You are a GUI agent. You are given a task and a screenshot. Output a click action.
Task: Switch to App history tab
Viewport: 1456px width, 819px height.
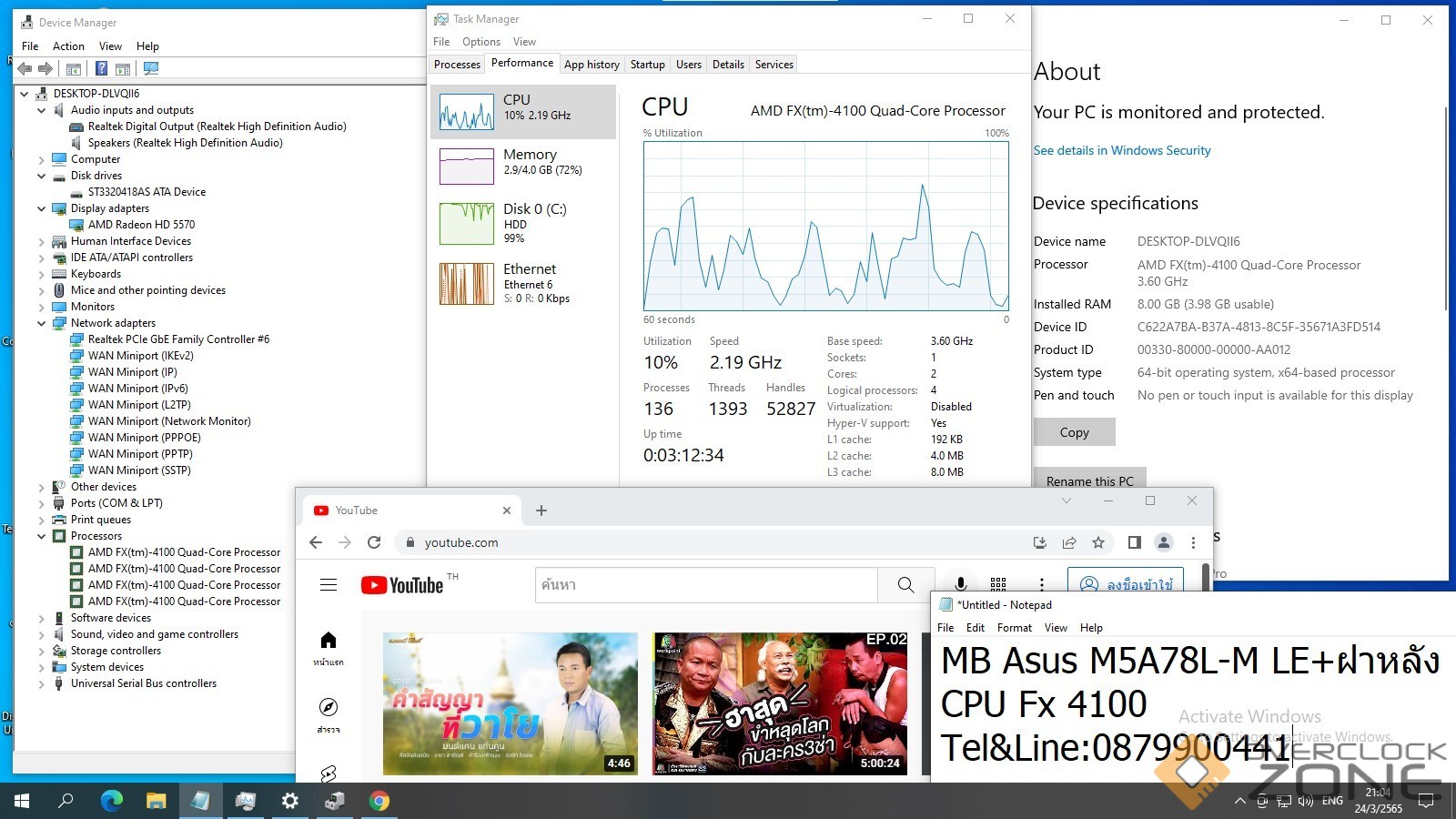[x=591, y=65]
